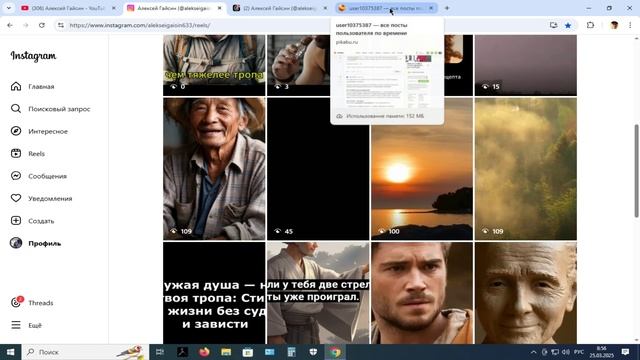
Task: Open the Windows notification center icon
Action: [625, 352]
